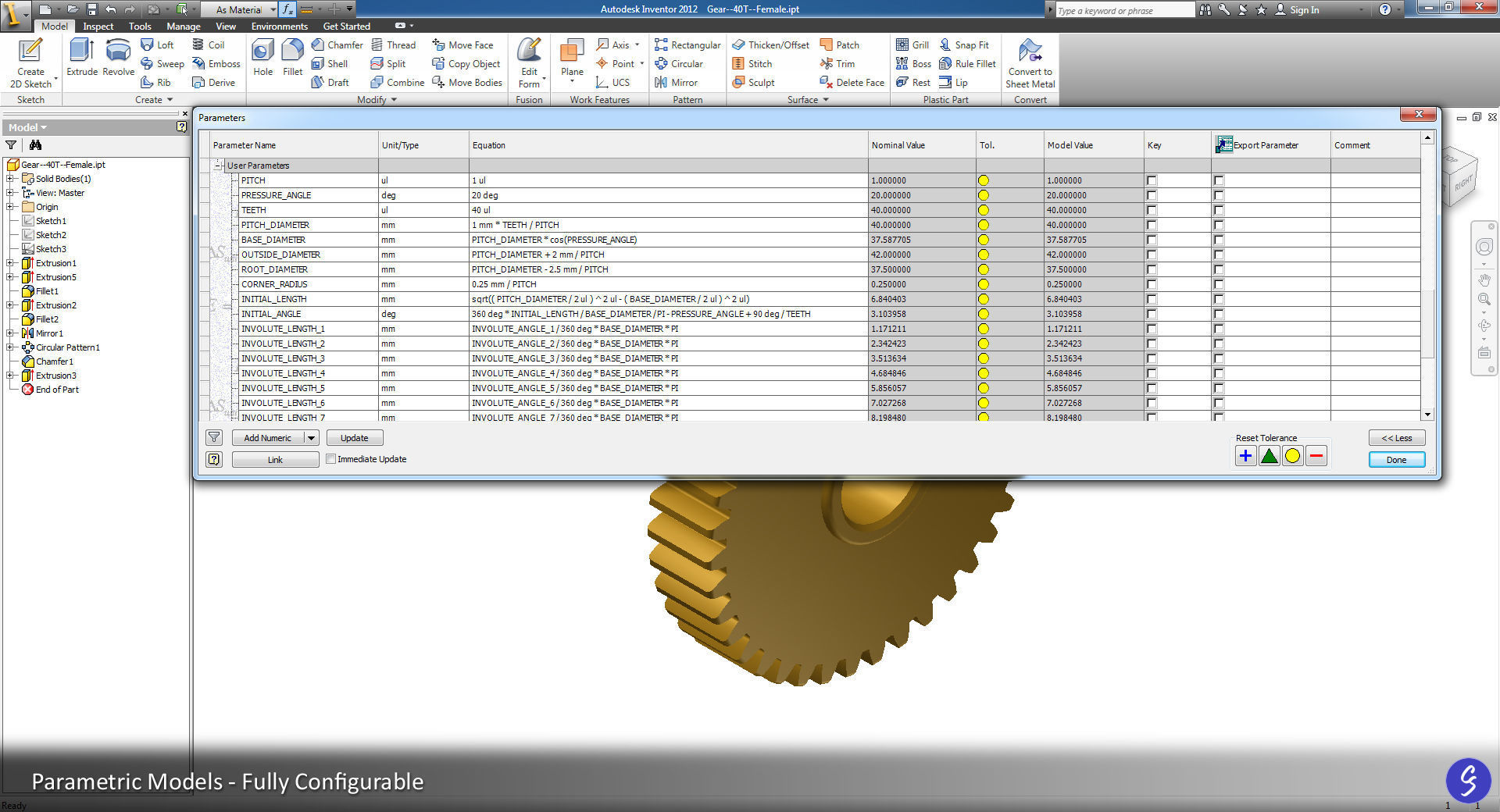Select the Revolve tool
This screenshot has height=812, width=1500.
[x=118, y=58]
